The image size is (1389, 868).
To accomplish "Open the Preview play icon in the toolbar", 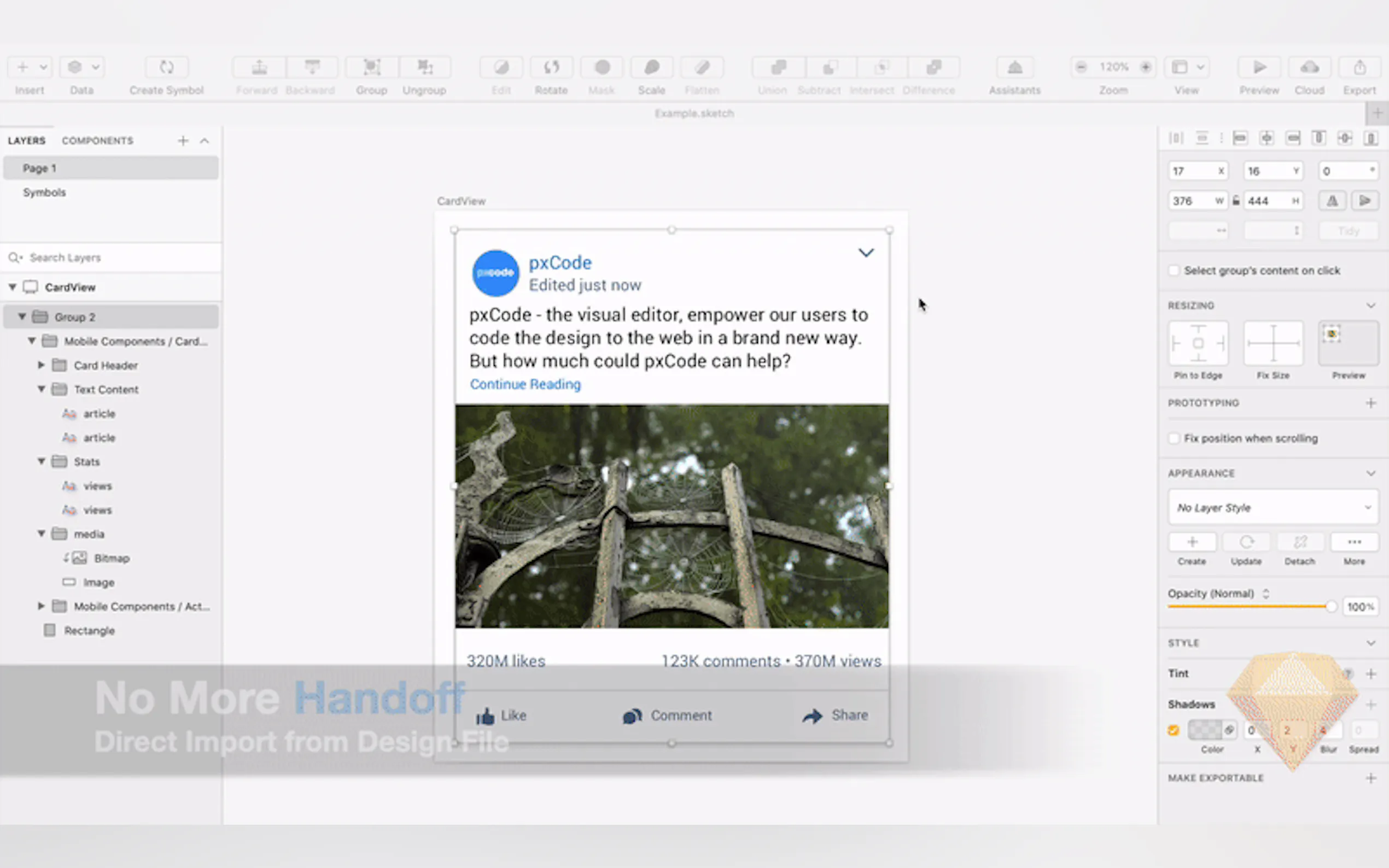I will (1259, 68).
